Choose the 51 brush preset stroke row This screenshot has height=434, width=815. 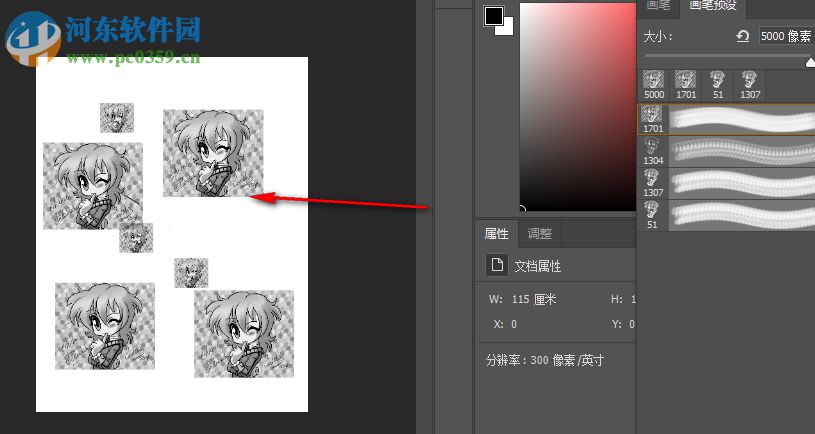pyautogui.click(x=726, y=215)
